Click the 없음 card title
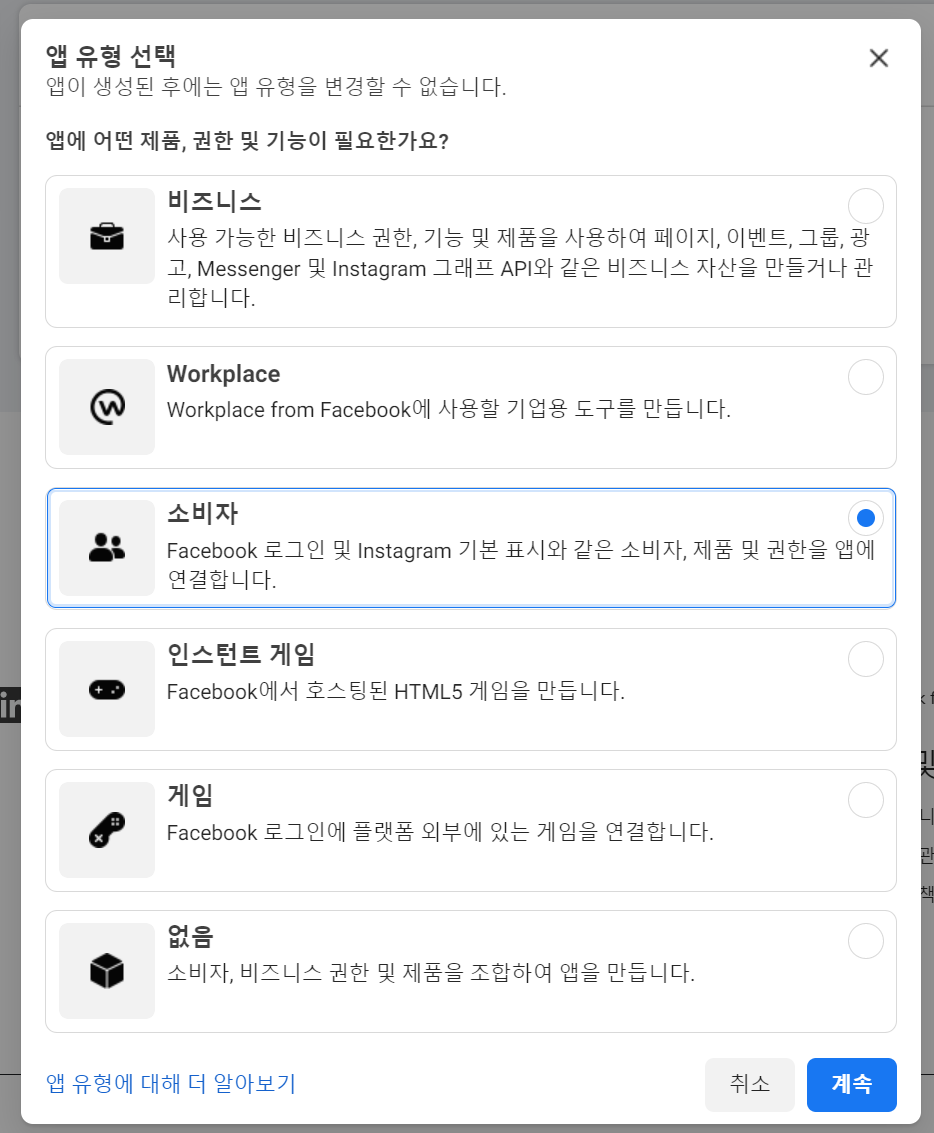This screenshot has width=934, height=1133. [190, 936]
